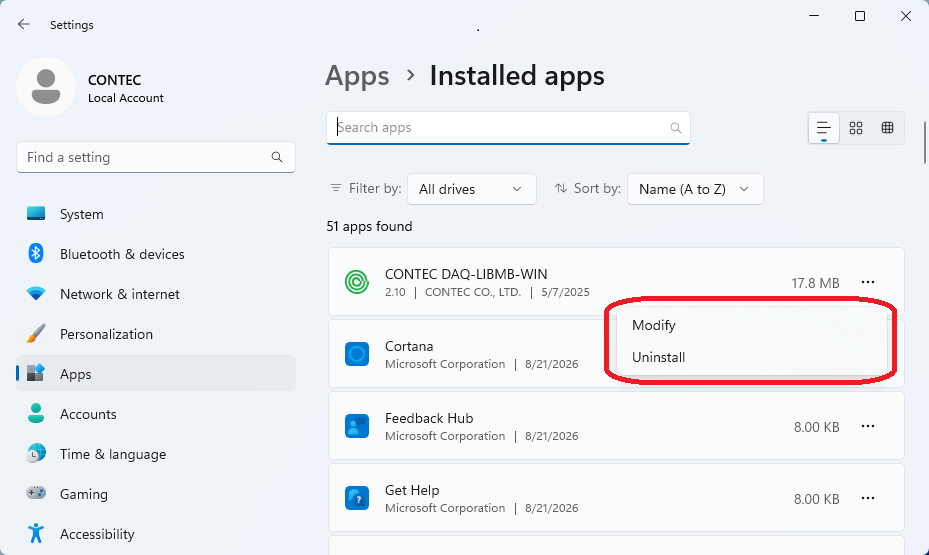Click the Time & language globe icon

[x=36, y=454]
